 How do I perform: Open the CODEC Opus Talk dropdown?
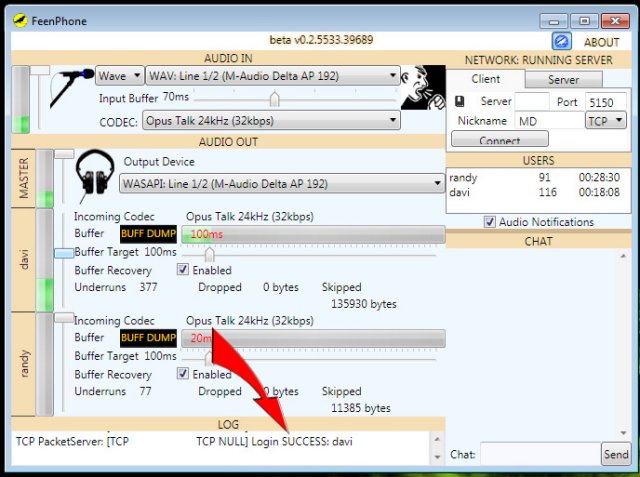[271, 121]
